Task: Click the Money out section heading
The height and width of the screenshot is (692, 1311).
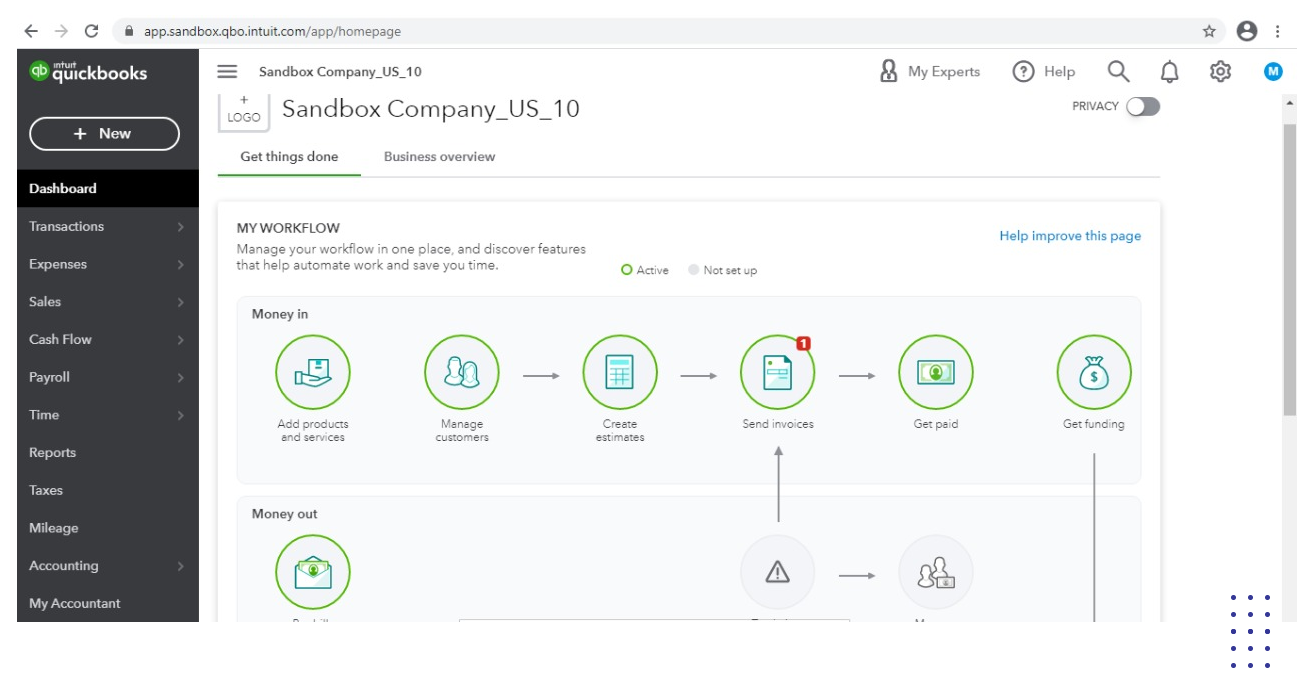Action: pyautogui.click(x=285, y=514)
